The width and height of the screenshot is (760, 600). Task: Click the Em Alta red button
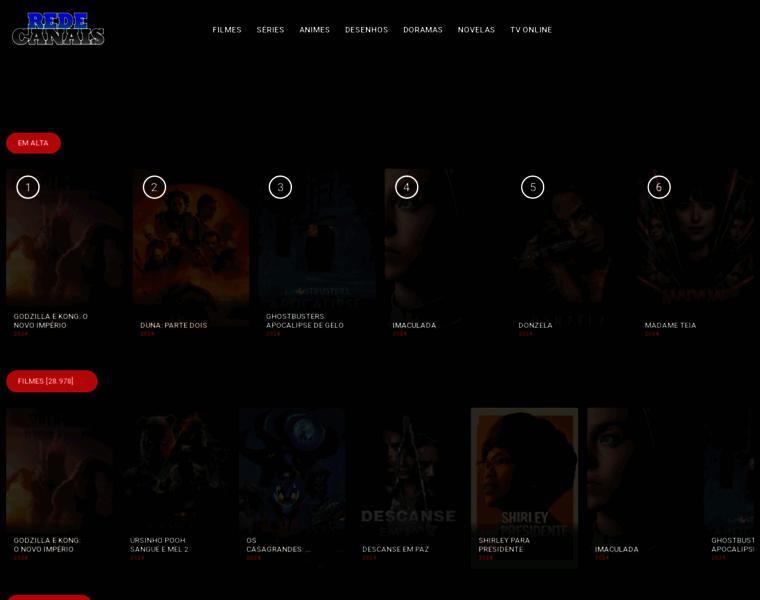(x=33, y=143)
